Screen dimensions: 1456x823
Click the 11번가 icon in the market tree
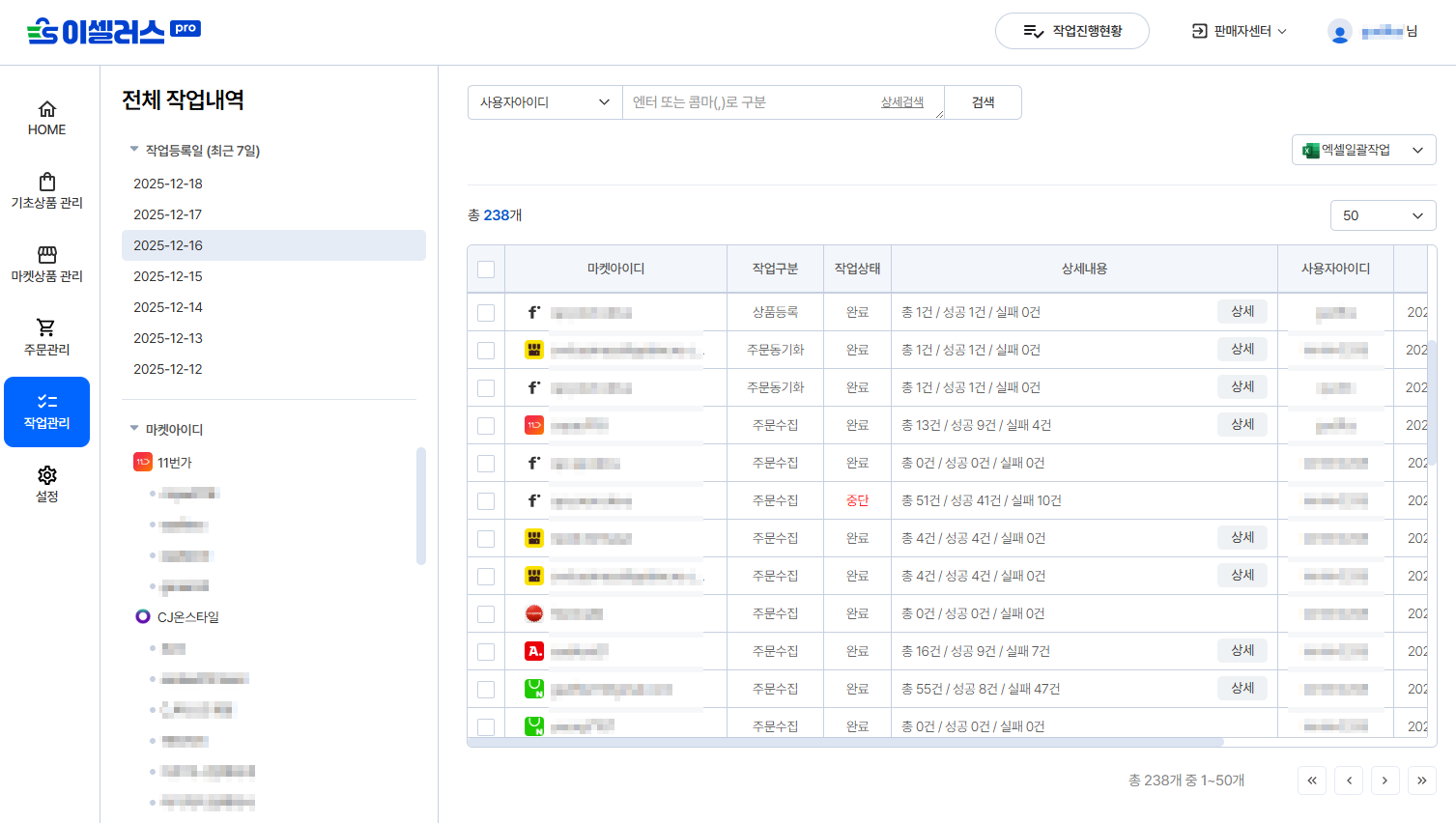coord(142,463)
